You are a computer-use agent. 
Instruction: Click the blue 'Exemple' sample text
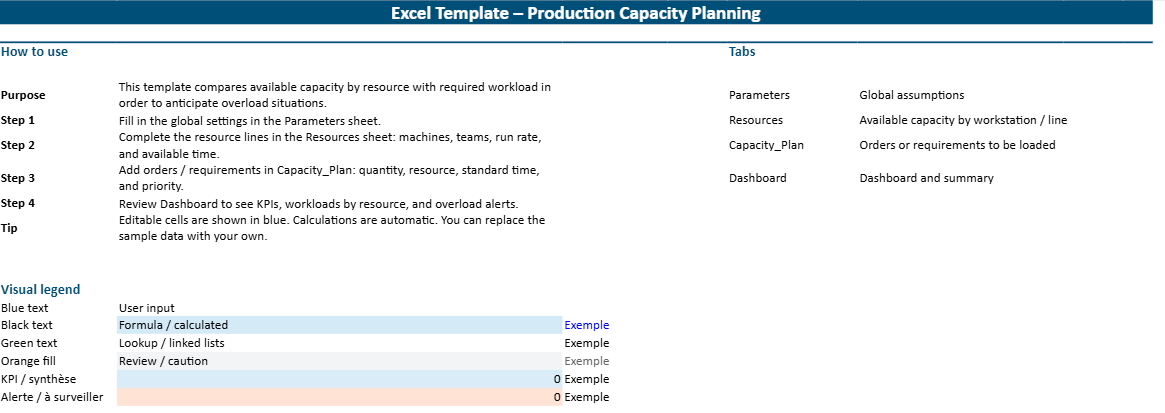[x=586, y=325]
